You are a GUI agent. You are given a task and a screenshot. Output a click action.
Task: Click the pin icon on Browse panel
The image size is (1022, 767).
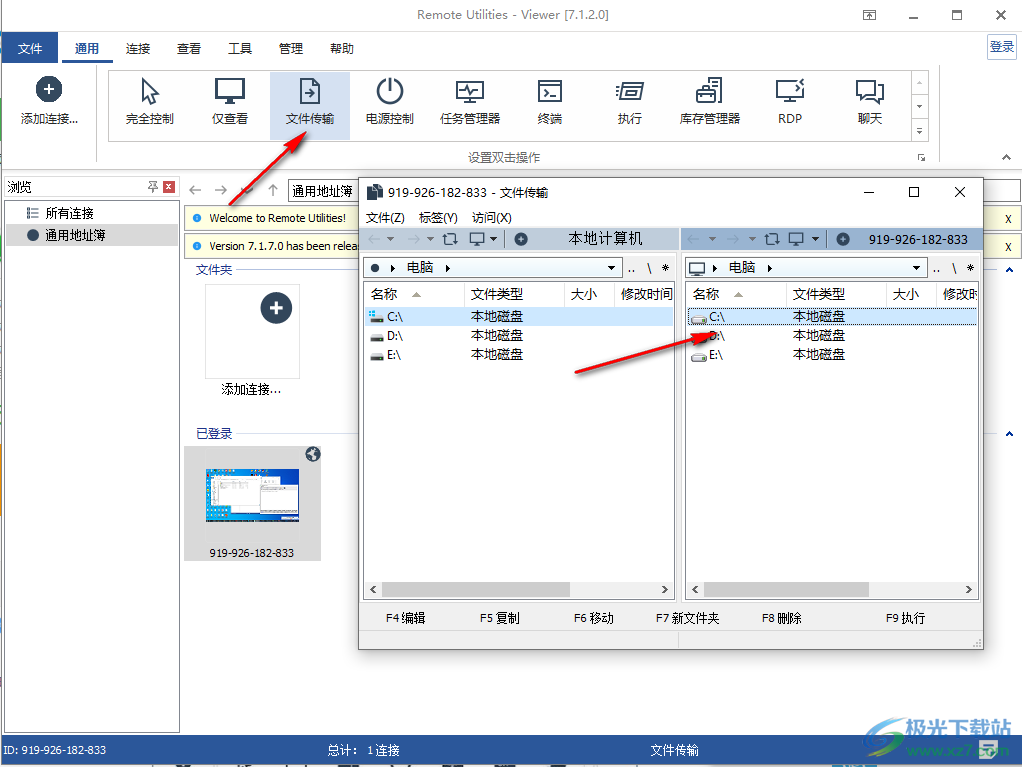tap(153, 187)
